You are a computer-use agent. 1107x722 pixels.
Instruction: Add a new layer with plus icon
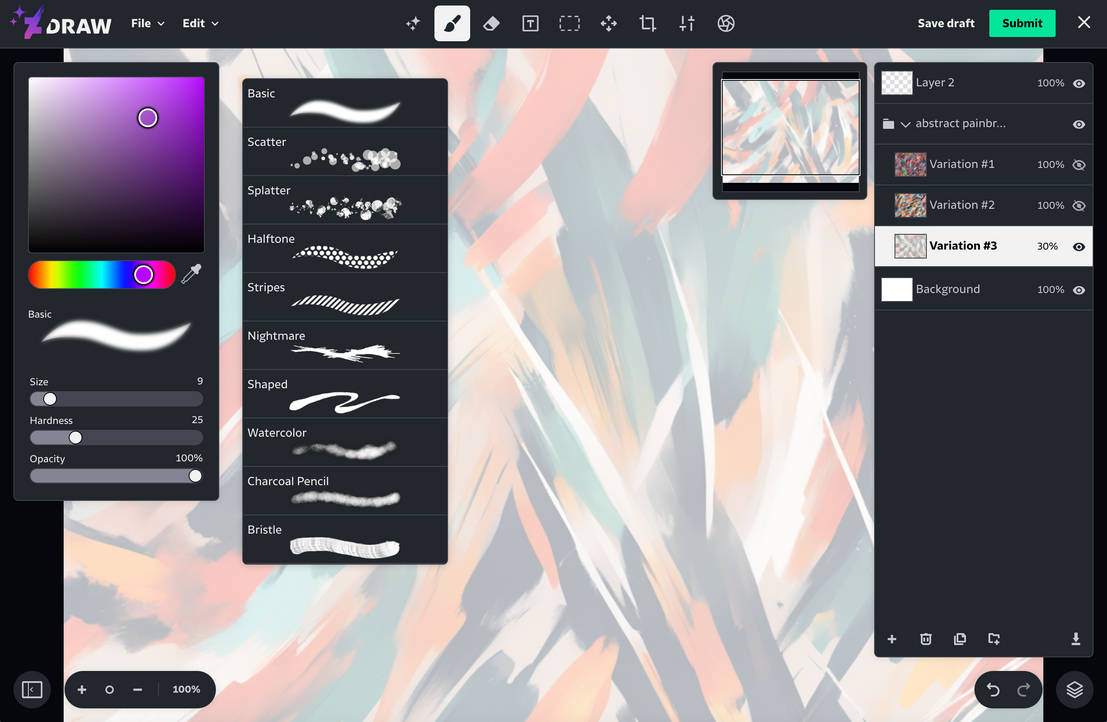point(892,639)
